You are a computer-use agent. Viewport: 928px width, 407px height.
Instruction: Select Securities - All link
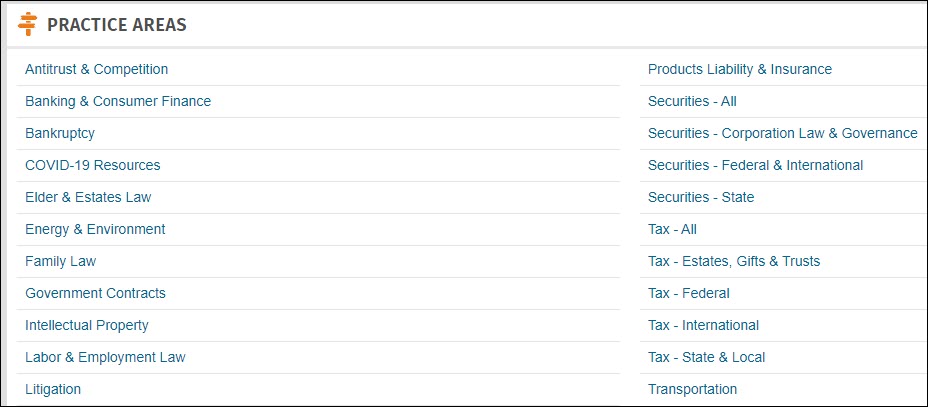pos(692,101)
